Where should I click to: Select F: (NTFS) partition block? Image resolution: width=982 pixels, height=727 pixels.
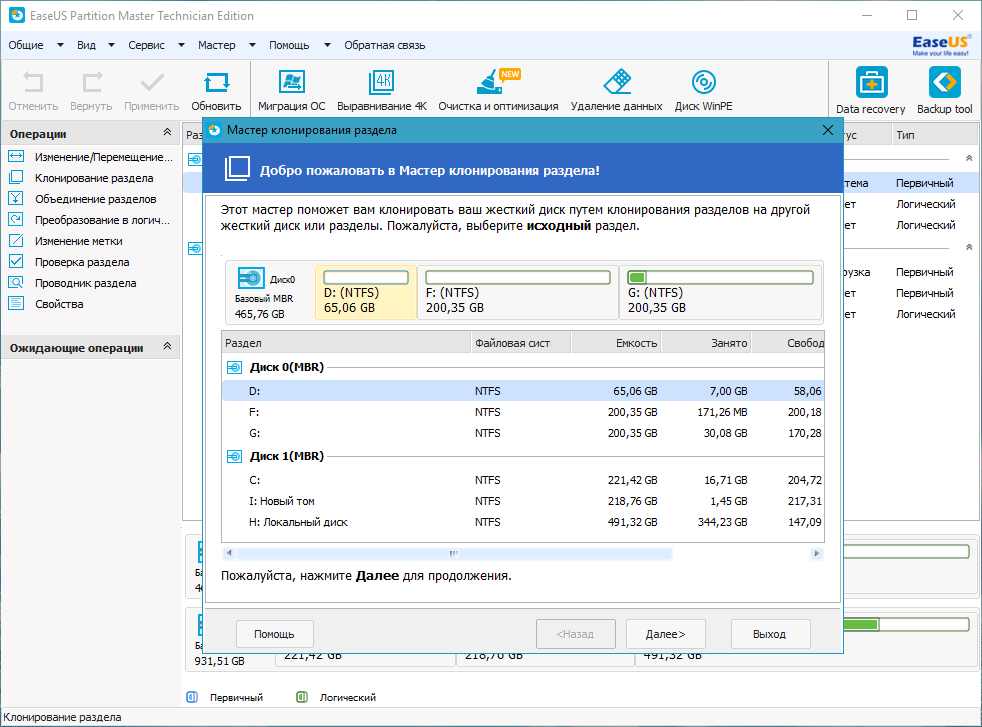pos(518,292)
